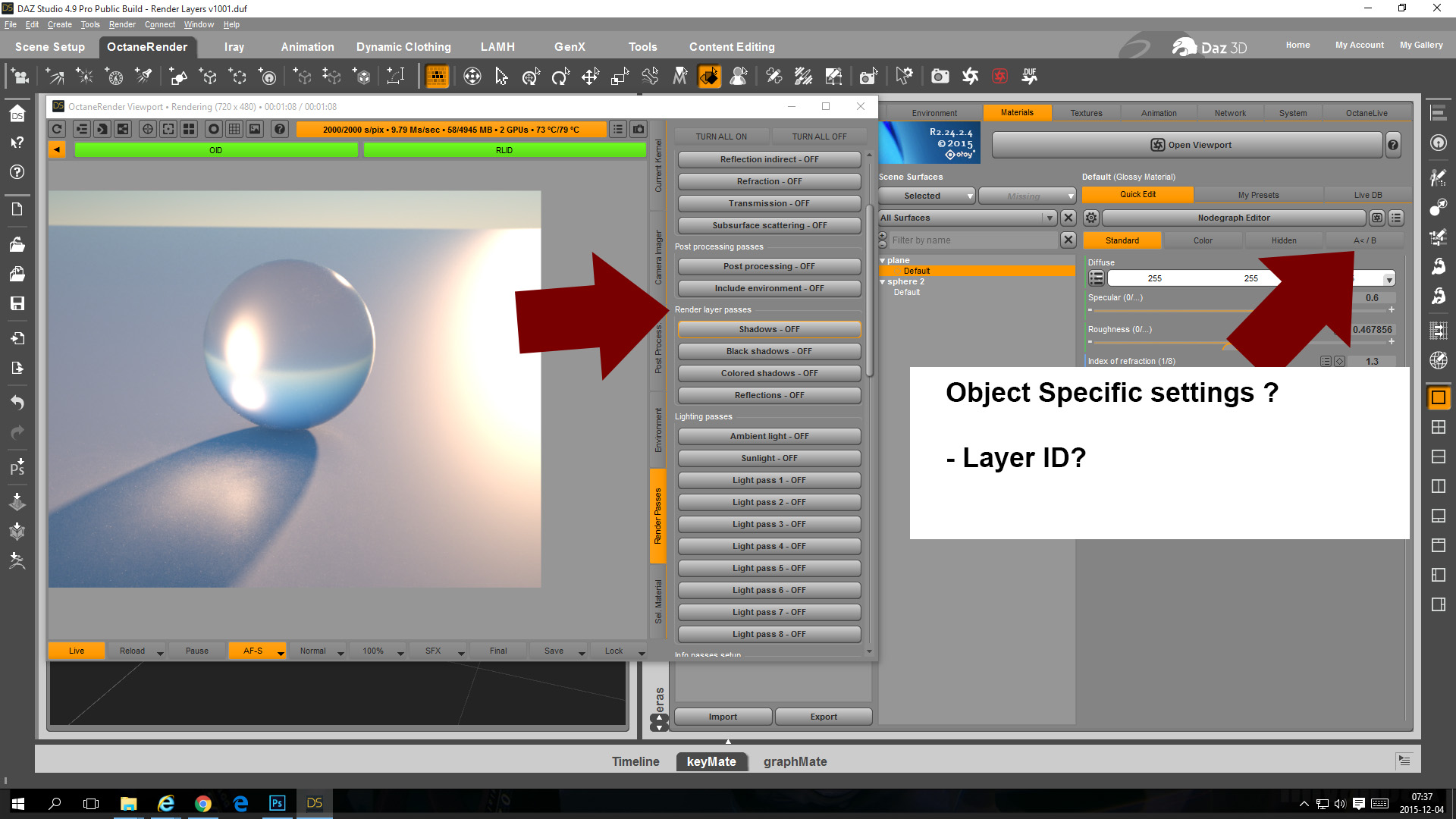Click the refresh icon in Octane viewport

pyautogui.click(x=57, y=130)
